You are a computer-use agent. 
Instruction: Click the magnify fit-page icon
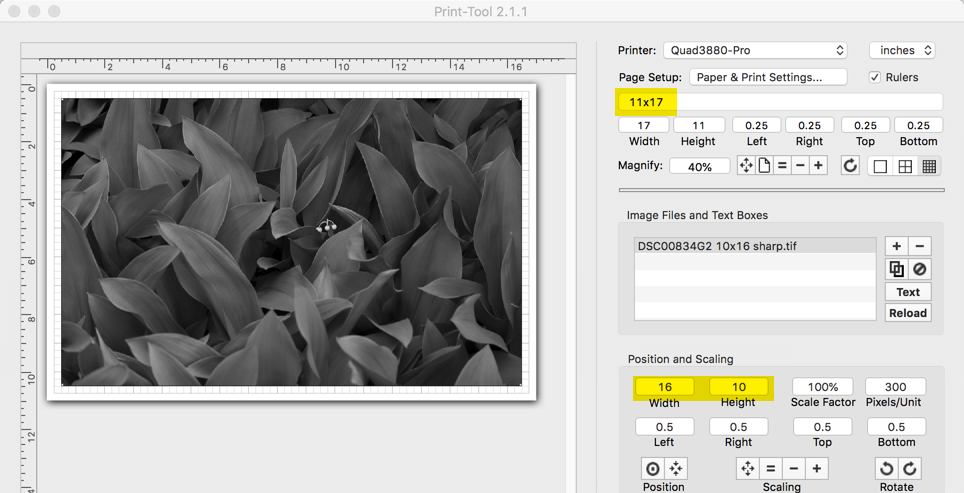pyautogui.click(x=764, y=166)
